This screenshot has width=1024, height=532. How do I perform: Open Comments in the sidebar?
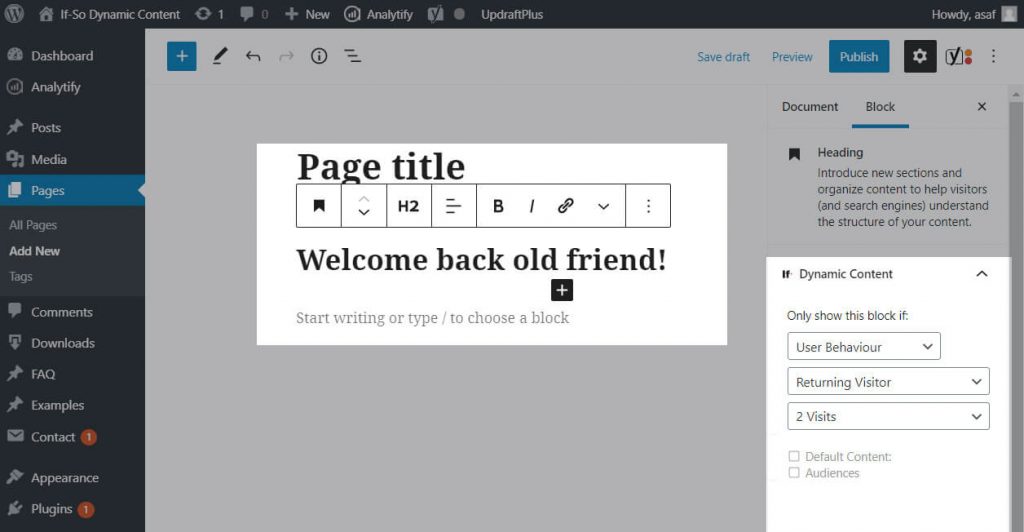(72, 312)
